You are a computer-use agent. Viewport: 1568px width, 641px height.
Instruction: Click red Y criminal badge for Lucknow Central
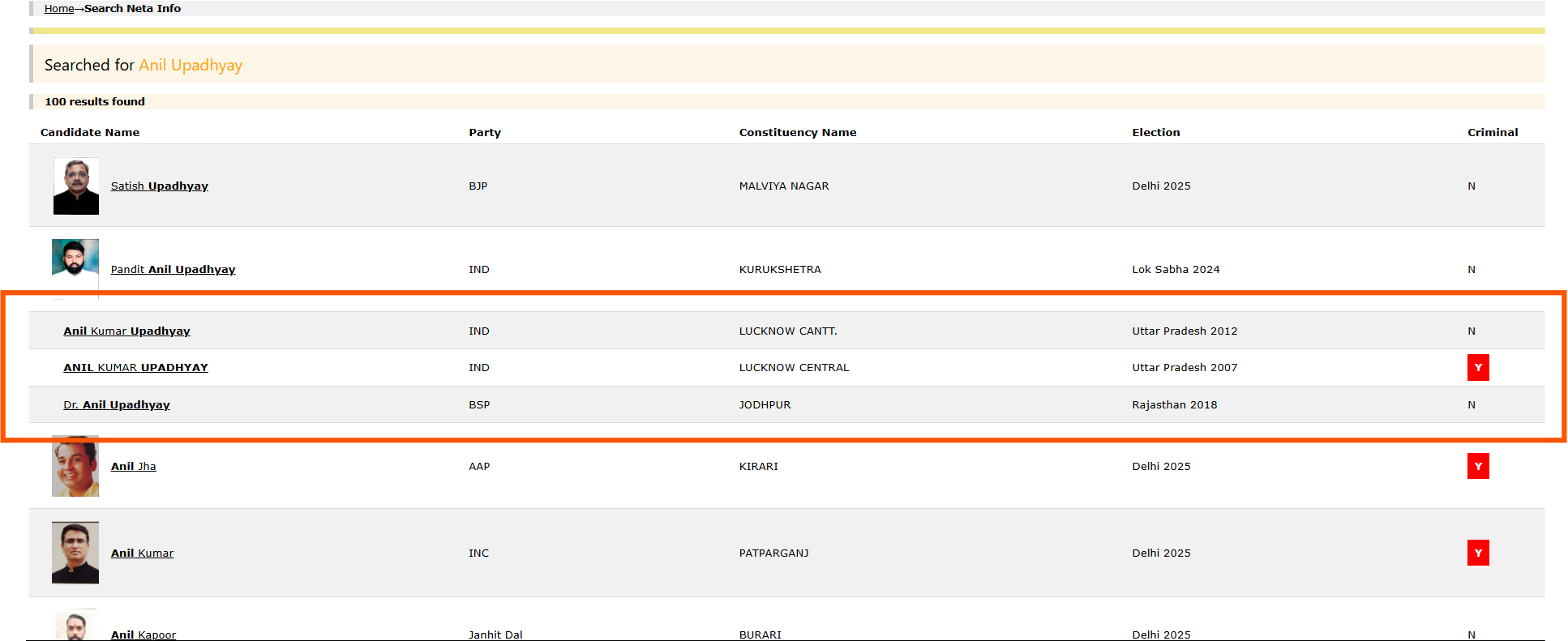coord(1477,368)
